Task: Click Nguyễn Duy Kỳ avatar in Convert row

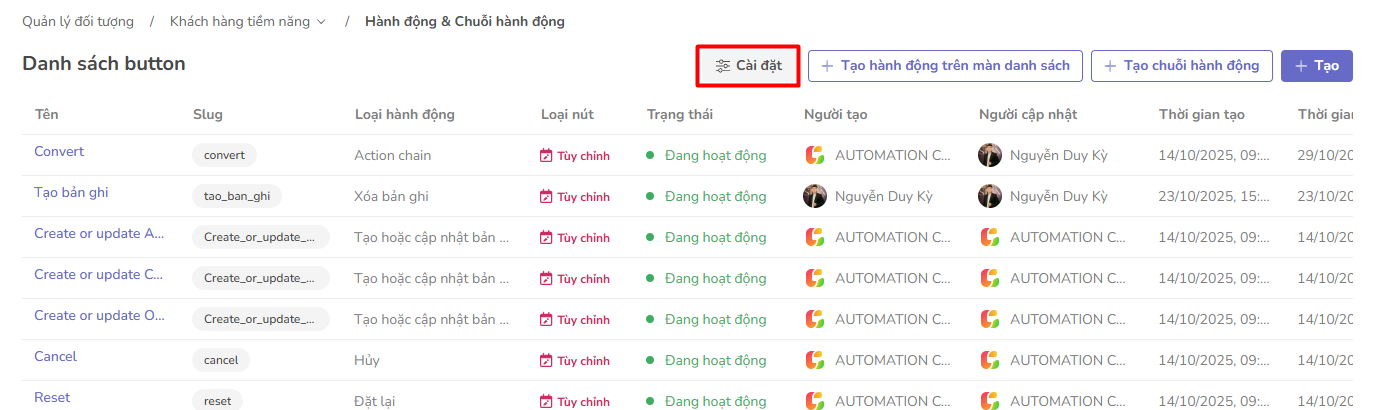Action: (x=989, y=155)
